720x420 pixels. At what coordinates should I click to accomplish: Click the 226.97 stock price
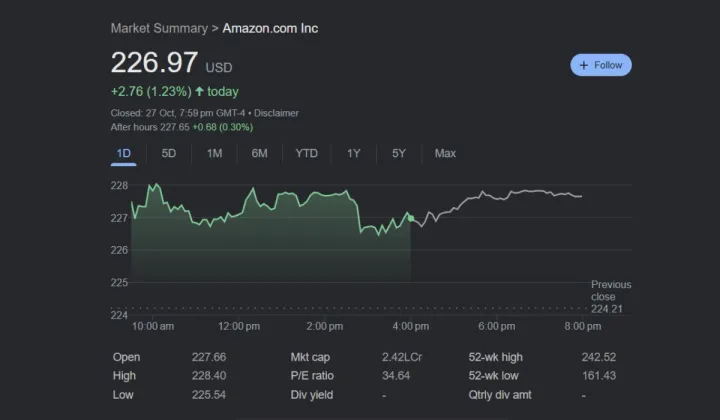coord(154,62)
